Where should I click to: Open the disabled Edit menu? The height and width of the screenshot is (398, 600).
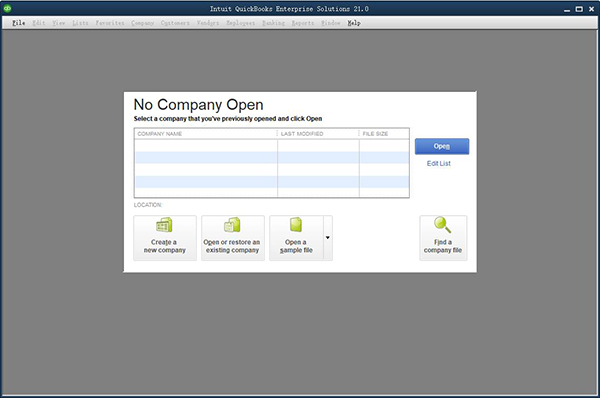(39, 23)
